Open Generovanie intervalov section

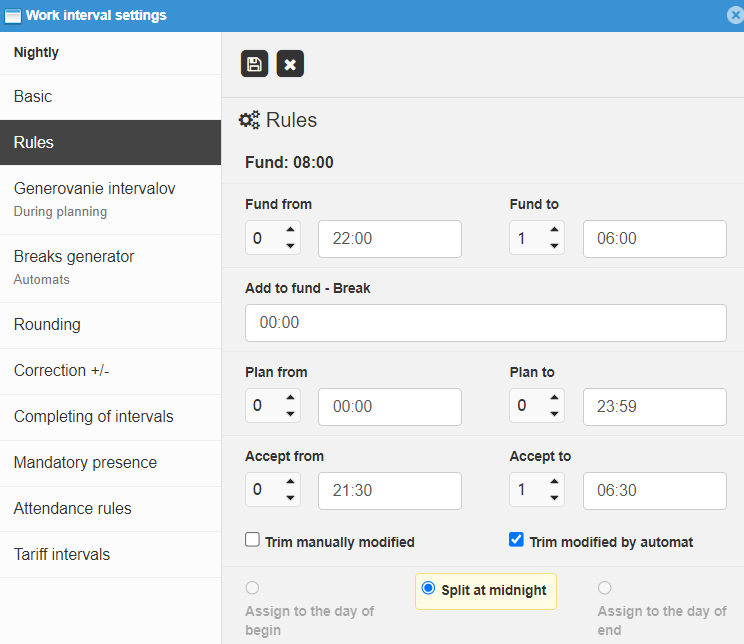pos(111,199)
